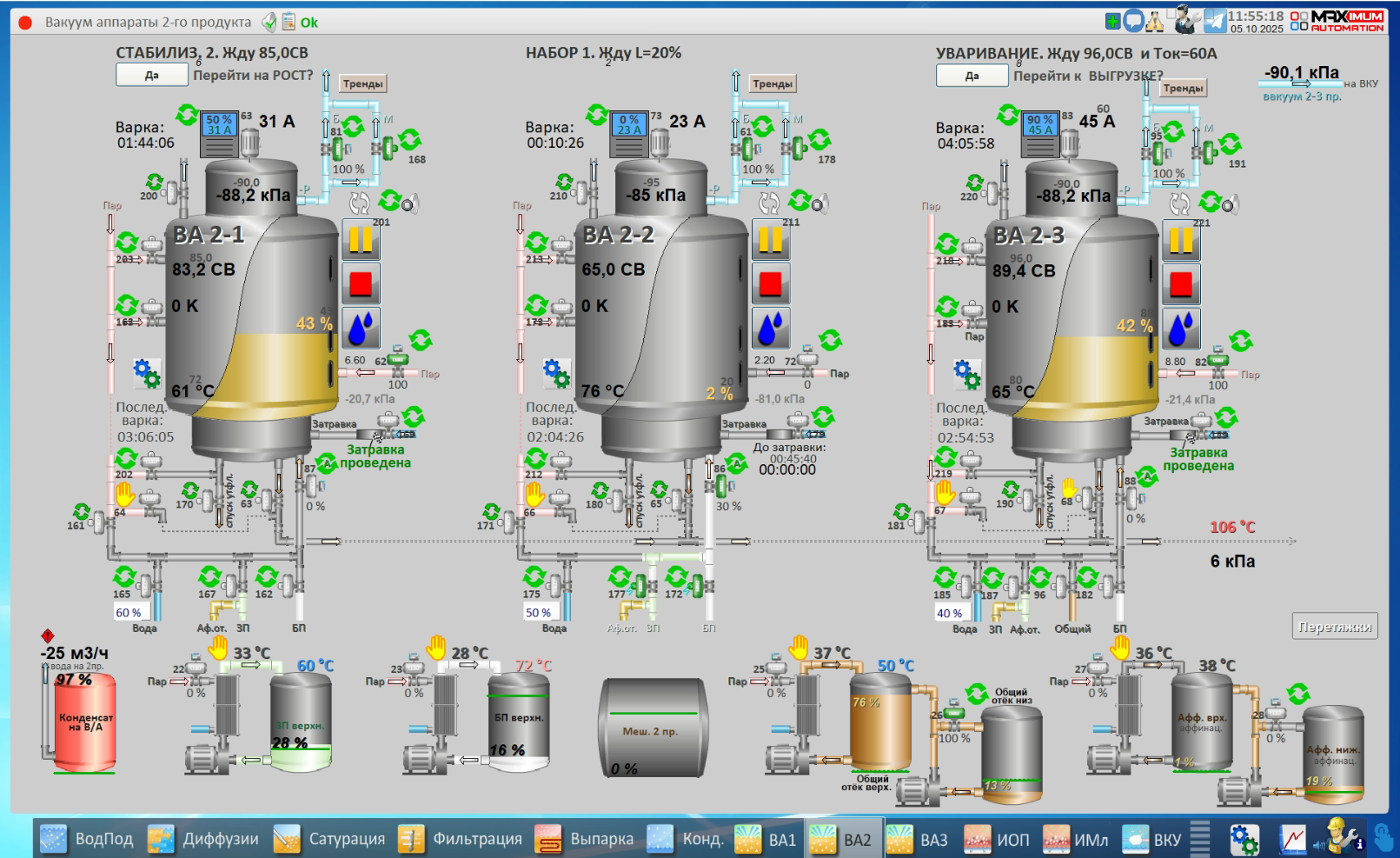Screen dimensions: 1400x858
Task: Click the red stop button on ВА 2-2
Action: [770, 284]
